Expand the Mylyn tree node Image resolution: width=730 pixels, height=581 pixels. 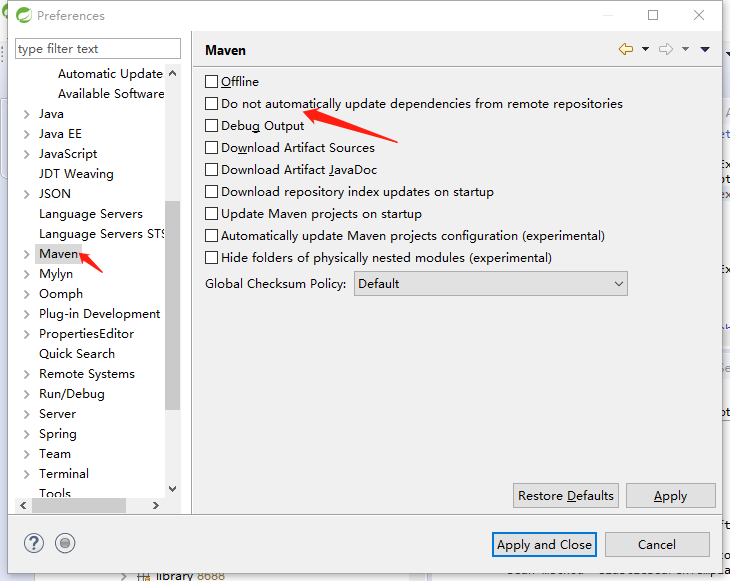click(27, 274)
